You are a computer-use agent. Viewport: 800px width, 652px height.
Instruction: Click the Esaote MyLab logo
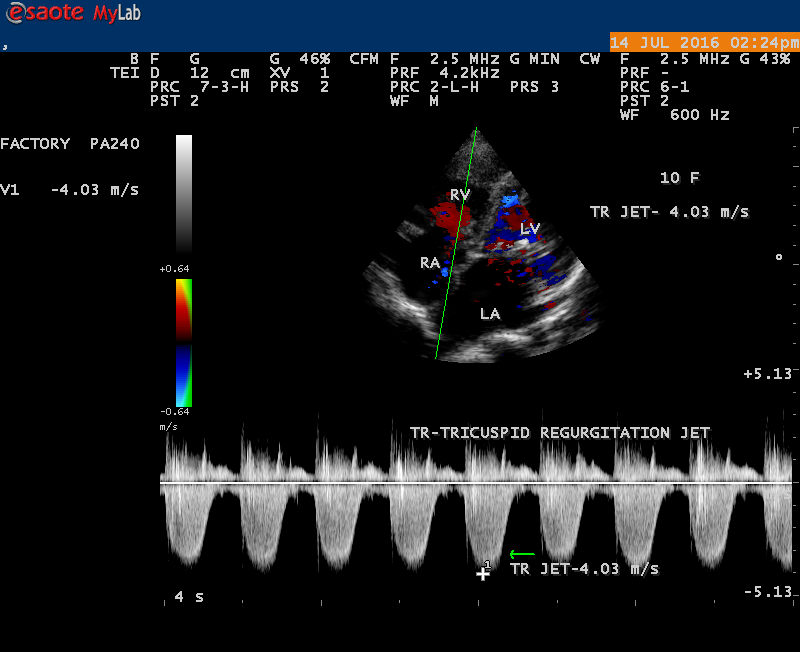[x=70, y=14]
